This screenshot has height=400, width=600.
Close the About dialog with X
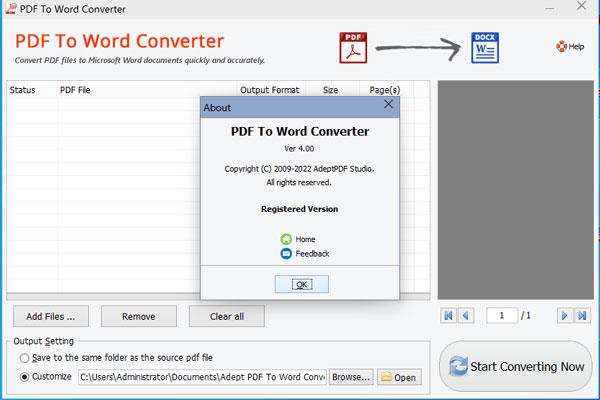(388, 104)
